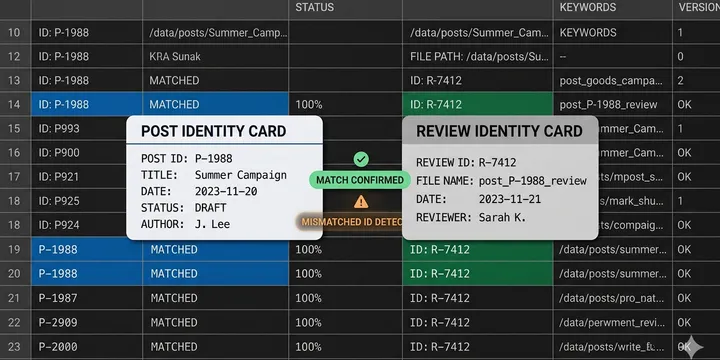Click the REVIEWER value Sarah K.
The image size is (720, 360).
(x=502, y=218)
